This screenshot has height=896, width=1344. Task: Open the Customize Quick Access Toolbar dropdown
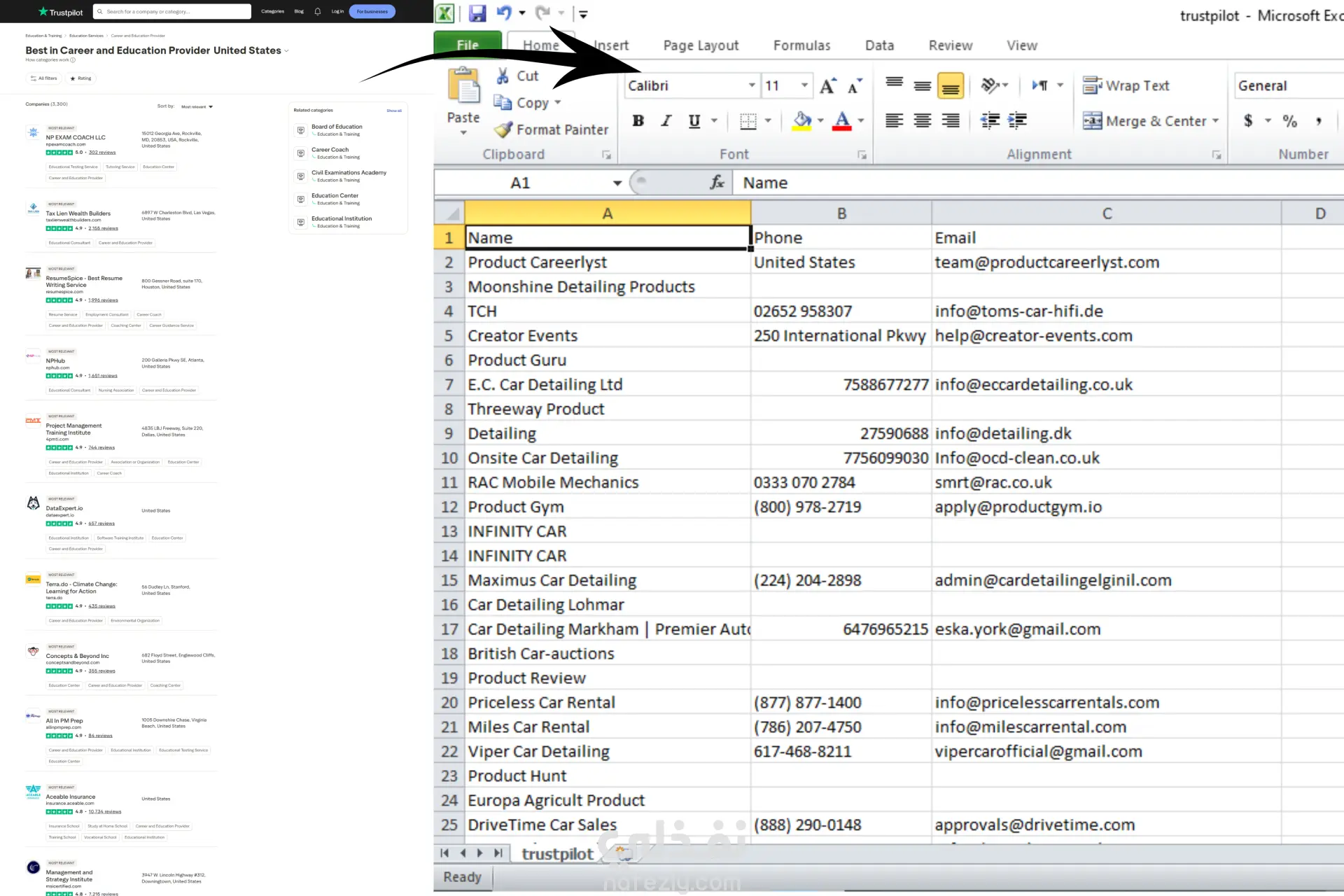(x=583, y=13)
